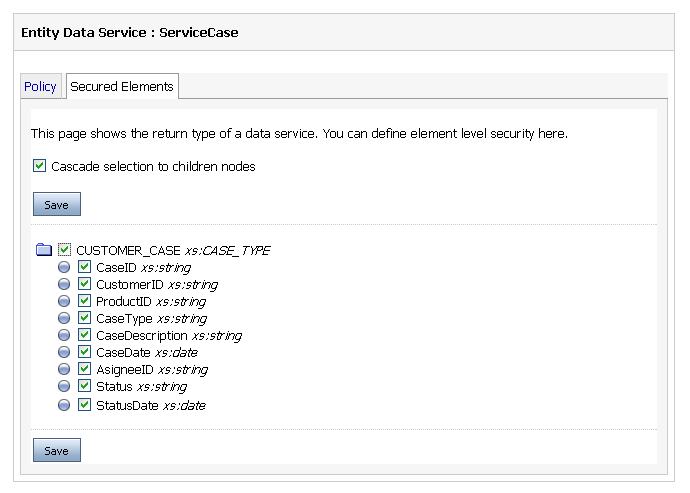The image size is (690, 493).
Task: Select the CUSTOMER_CASE tree node label
Action: point(128,250)
